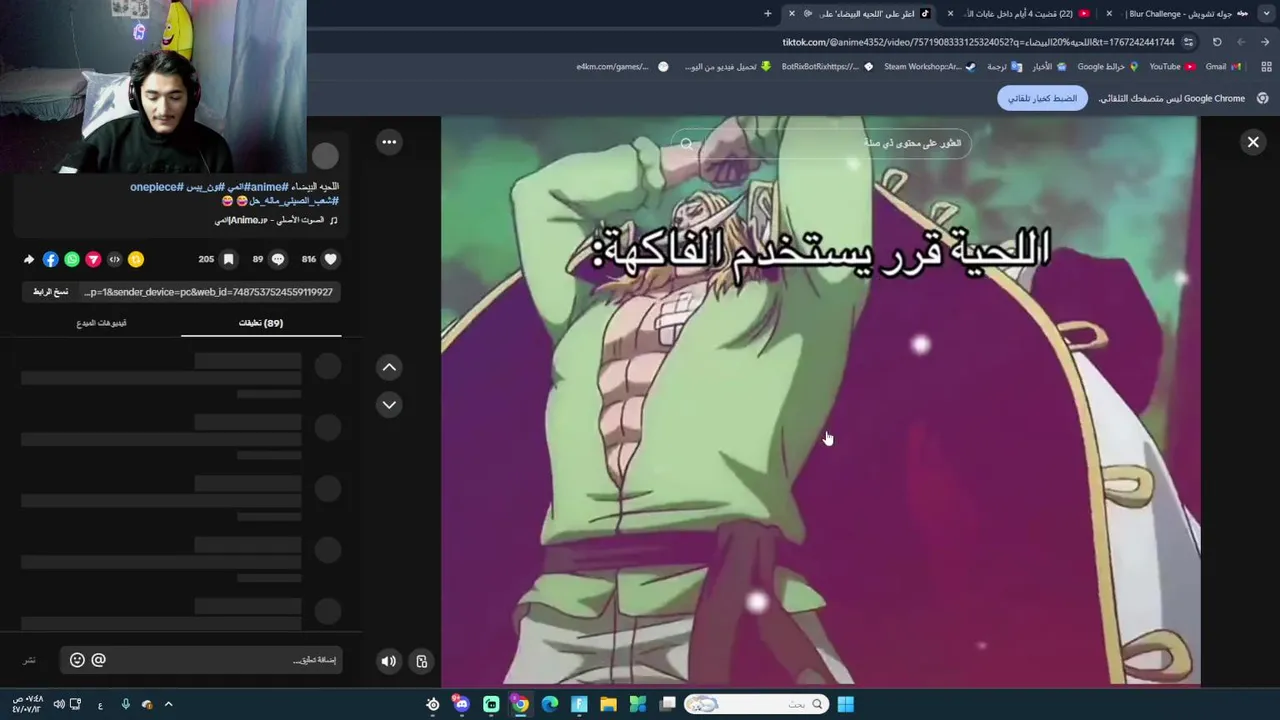Click the add comment input field

(200, 660)
